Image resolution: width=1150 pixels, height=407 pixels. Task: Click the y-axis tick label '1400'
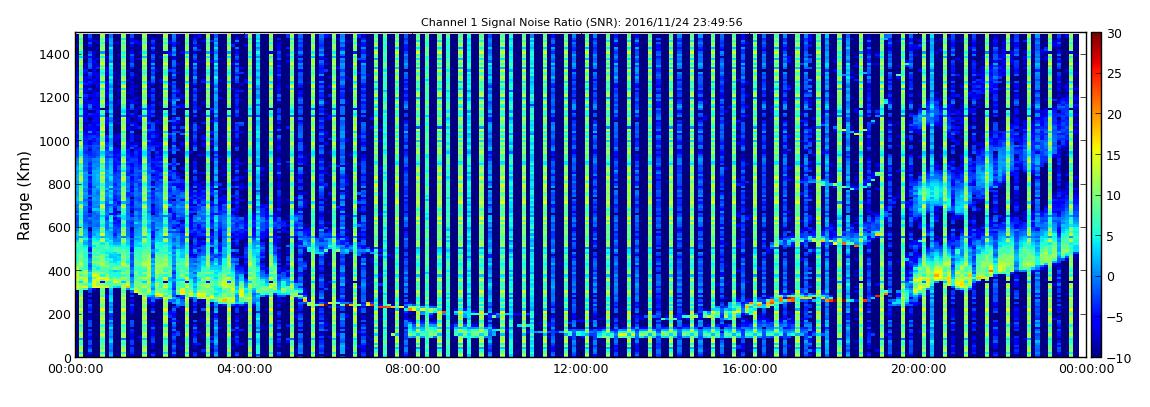[56, 54]
